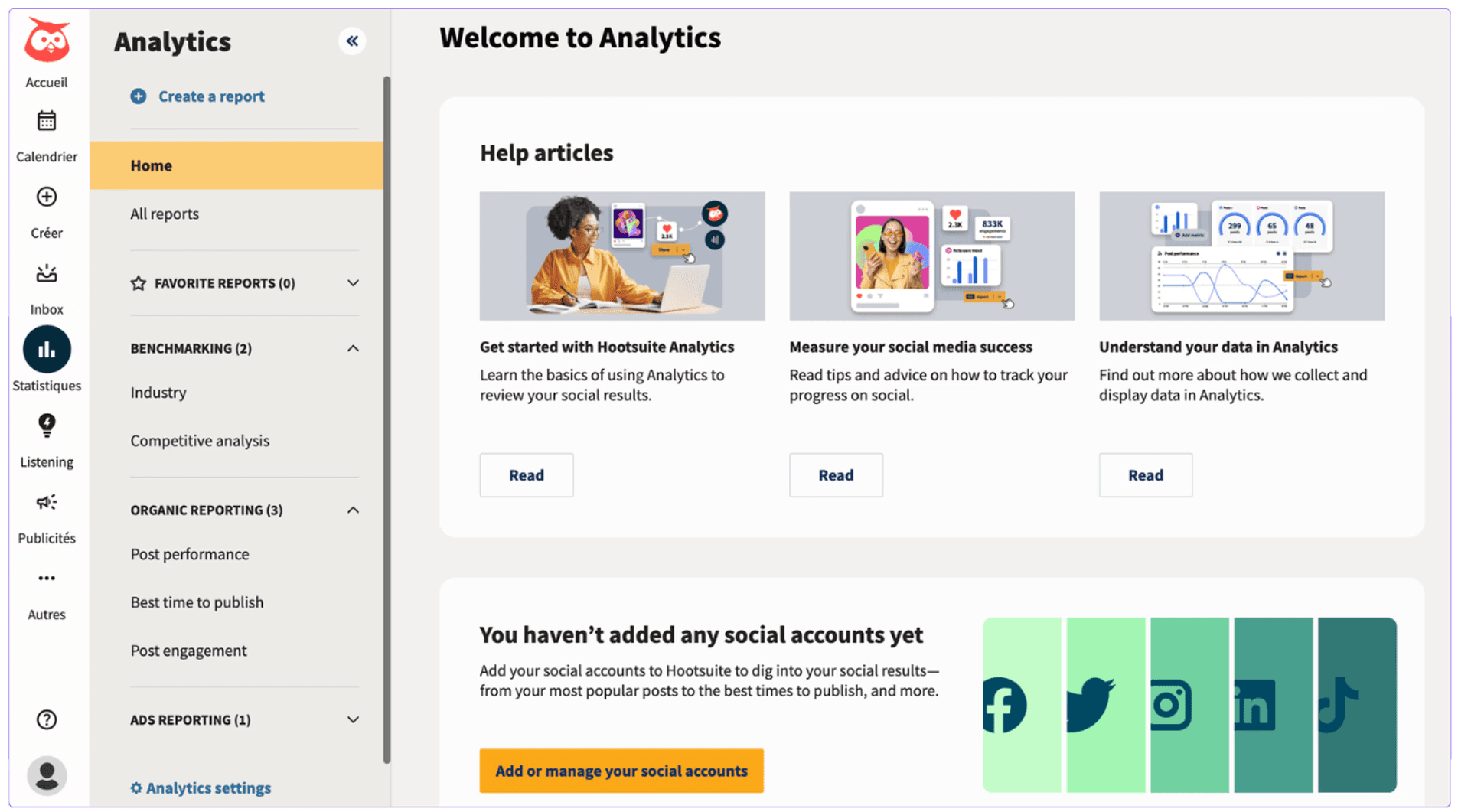Click the Measure your social media success title
1458x812 pixels.
[911, 347]
